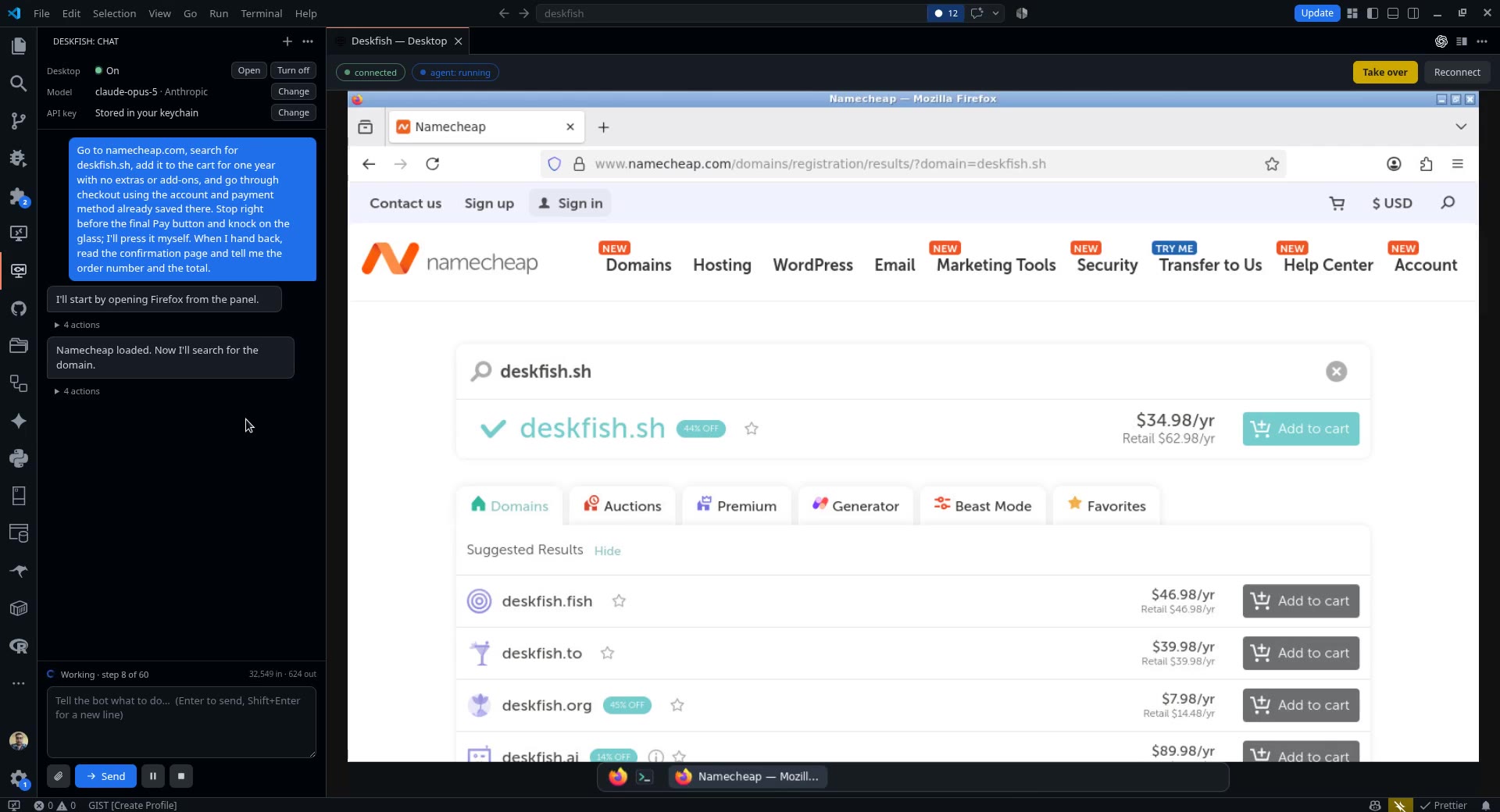This screenshot has height=812, width=1500.
Task: Open the Namecheap shopping cart icon
Action: click(x=1337, y=203)
